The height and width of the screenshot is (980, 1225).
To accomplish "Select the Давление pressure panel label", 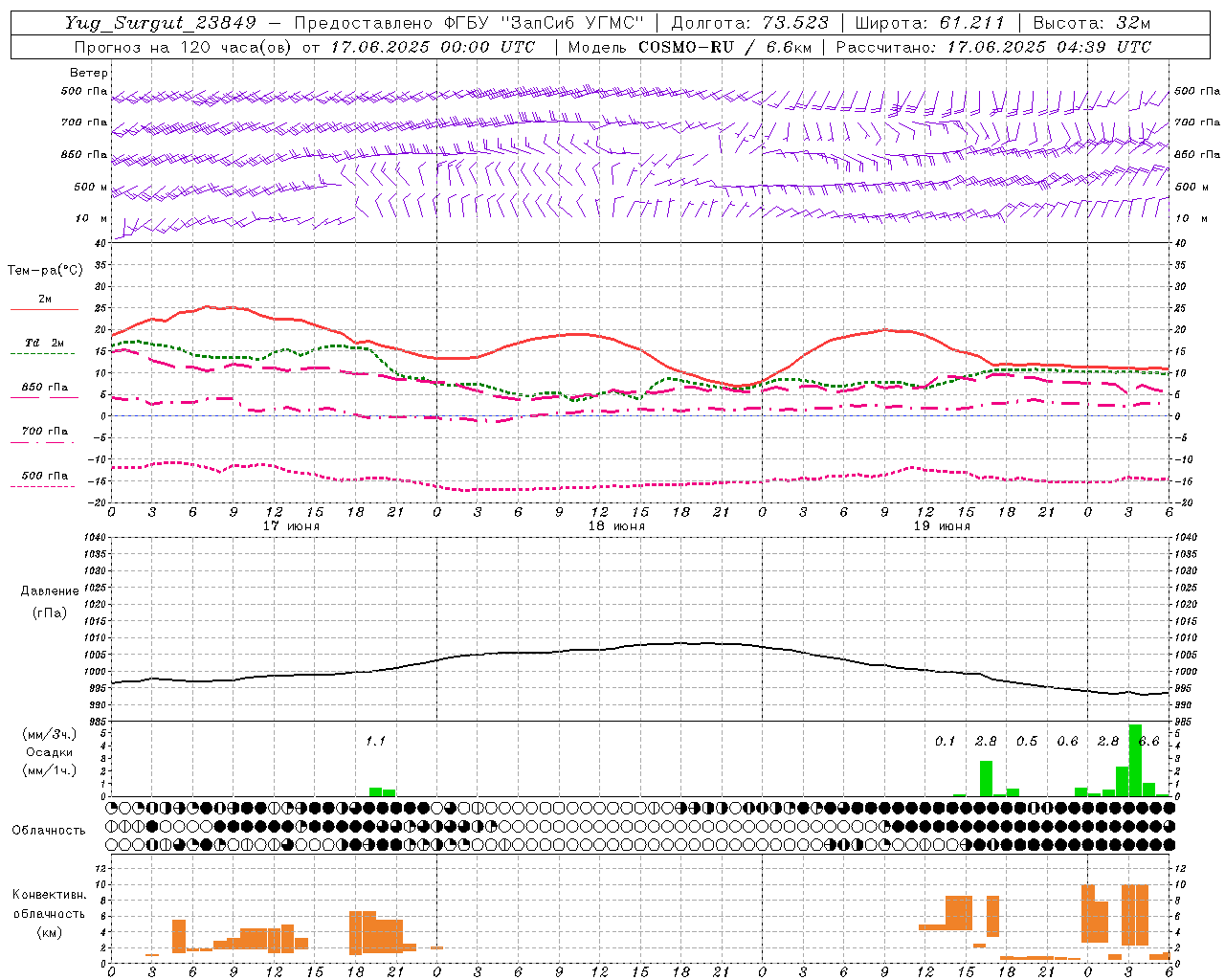I will (50, 591).
